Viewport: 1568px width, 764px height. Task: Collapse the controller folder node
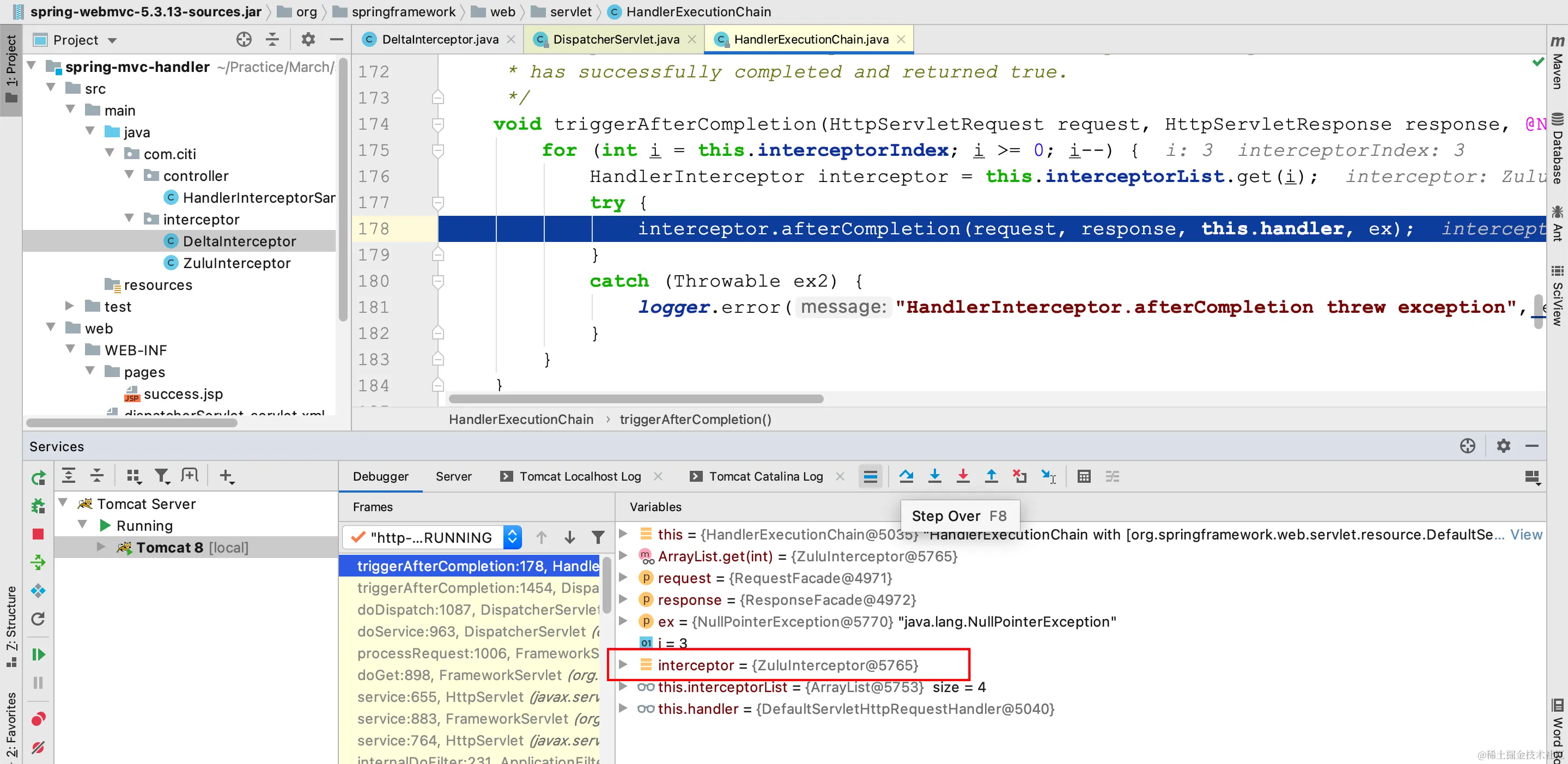[129, 174]
